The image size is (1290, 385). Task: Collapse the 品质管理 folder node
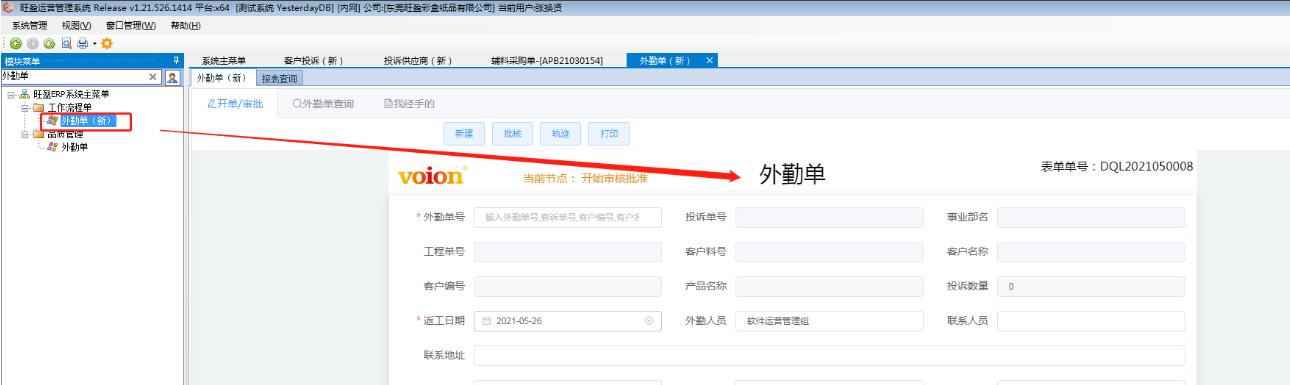[x=24, y=134]
